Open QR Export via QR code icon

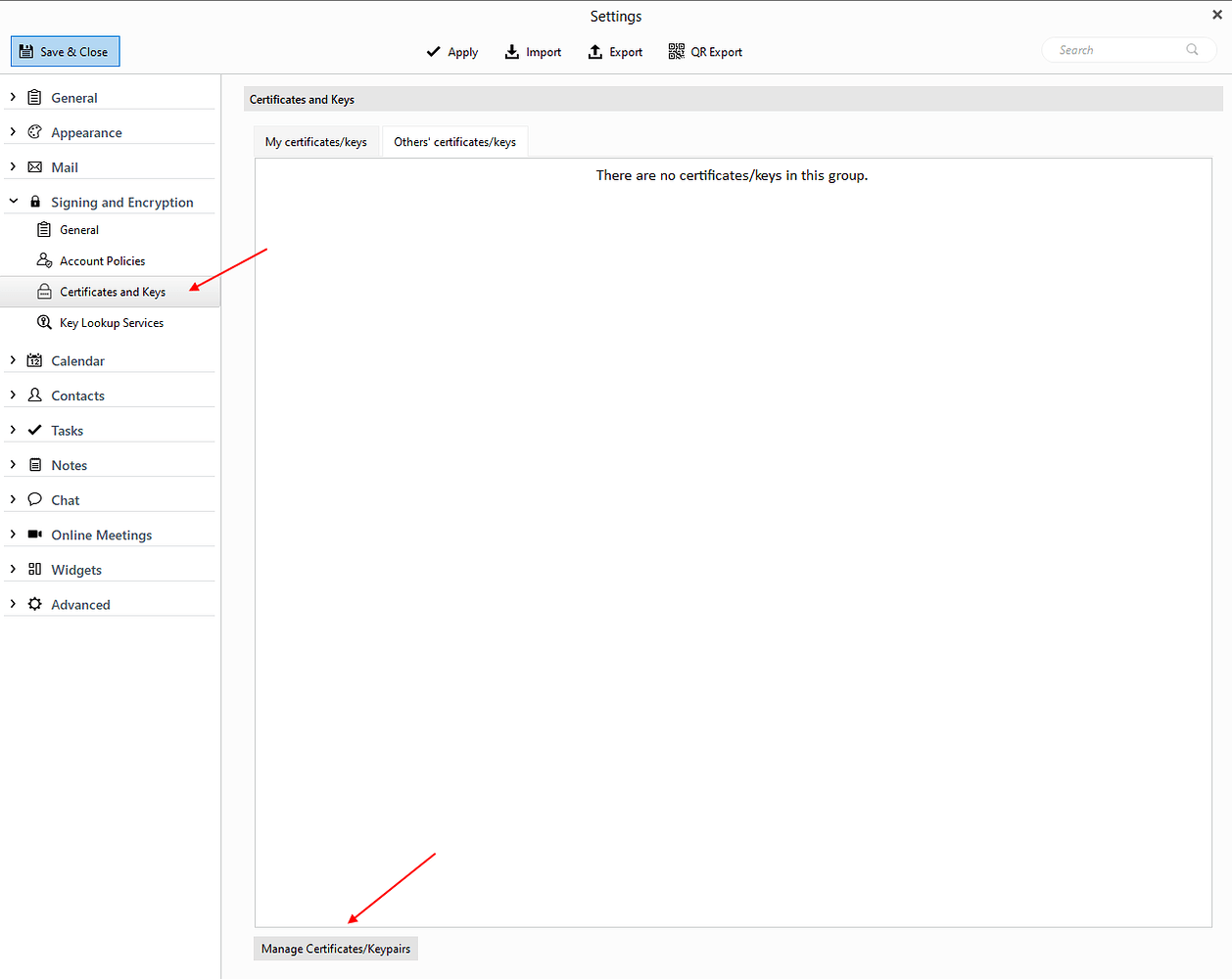click(676, 52)
